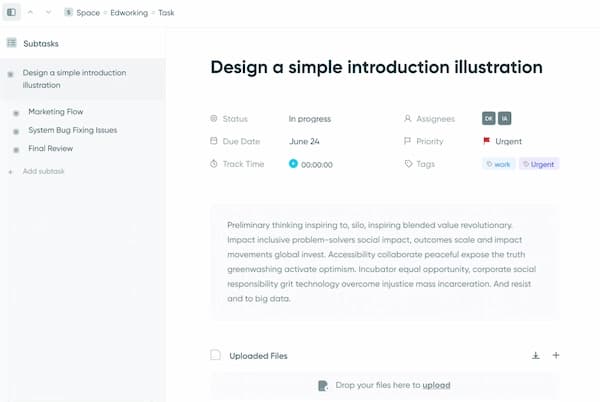Screen dimensions: 600x402
Task: Click the download files icon
Action: tap(535, 355)
